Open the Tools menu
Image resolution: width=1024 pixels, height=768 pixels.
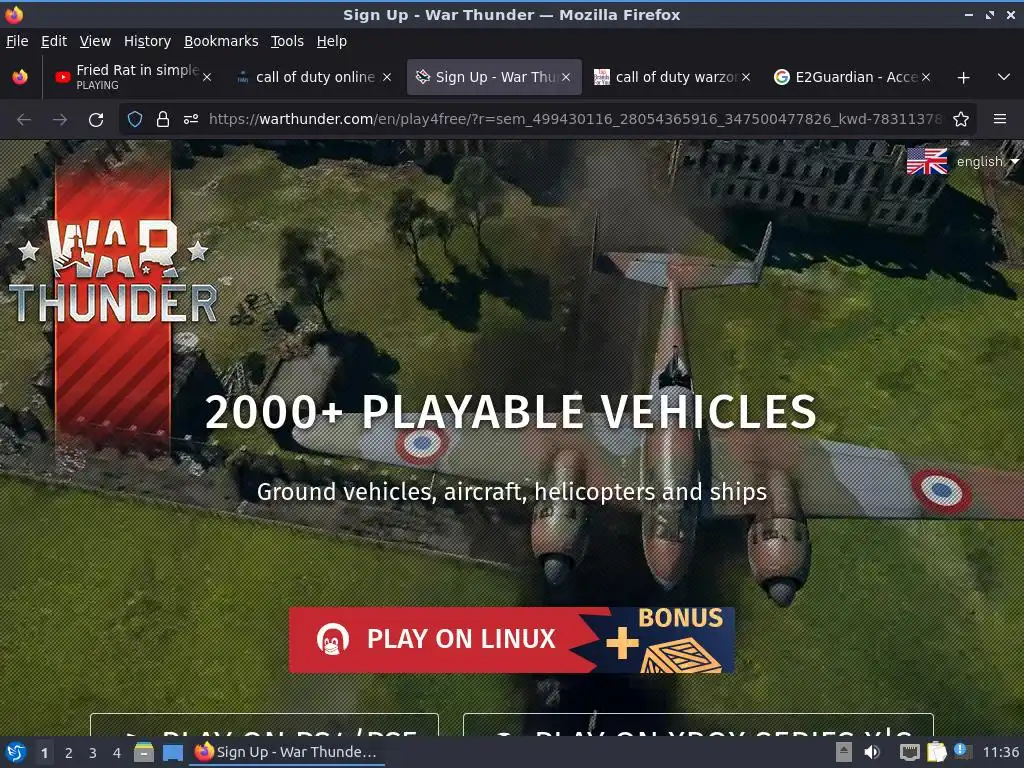tap(287, 41)
